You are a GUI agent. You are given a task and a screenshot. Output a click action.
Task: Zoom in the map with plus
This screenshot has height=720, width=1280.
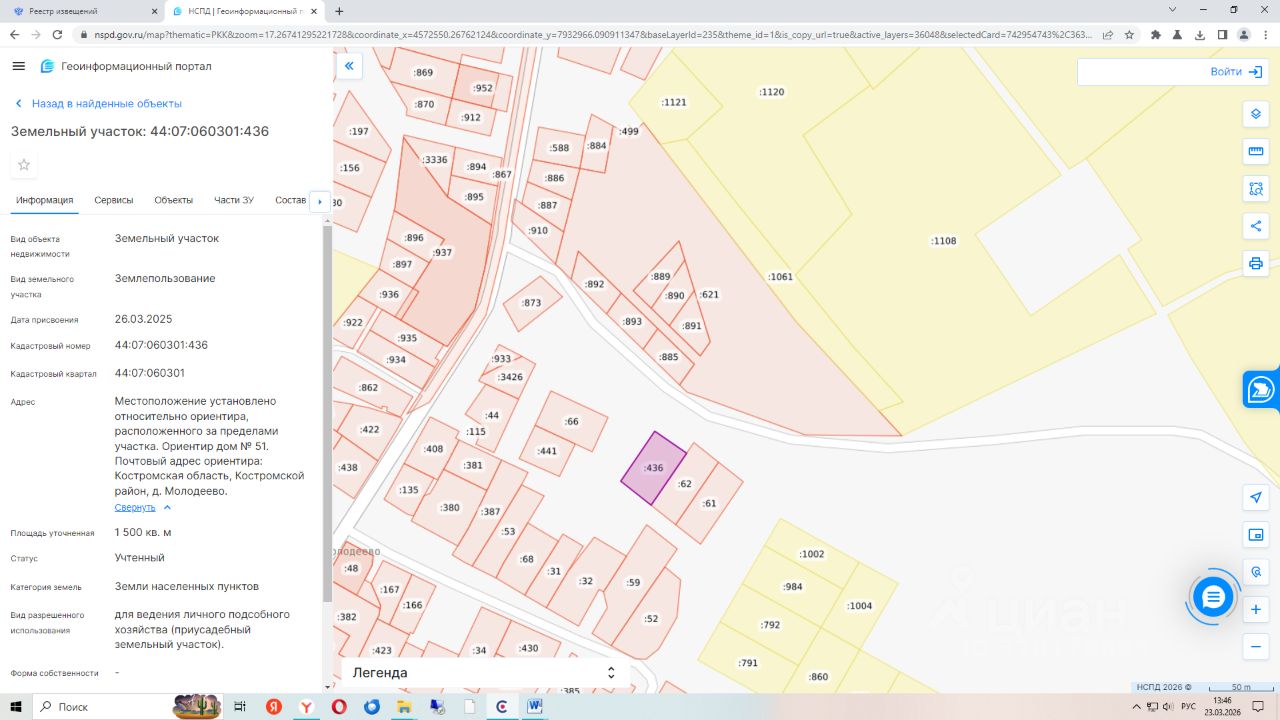(1256, 609)
